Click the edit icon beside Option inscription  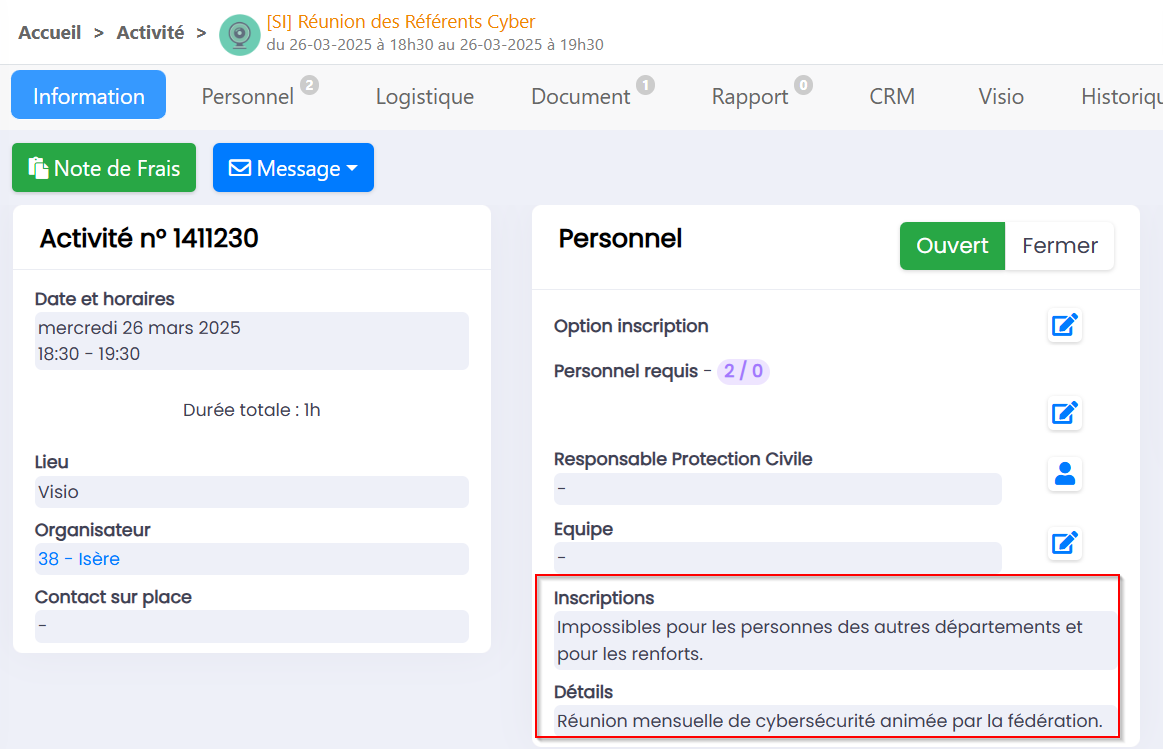click(1065, 326)
